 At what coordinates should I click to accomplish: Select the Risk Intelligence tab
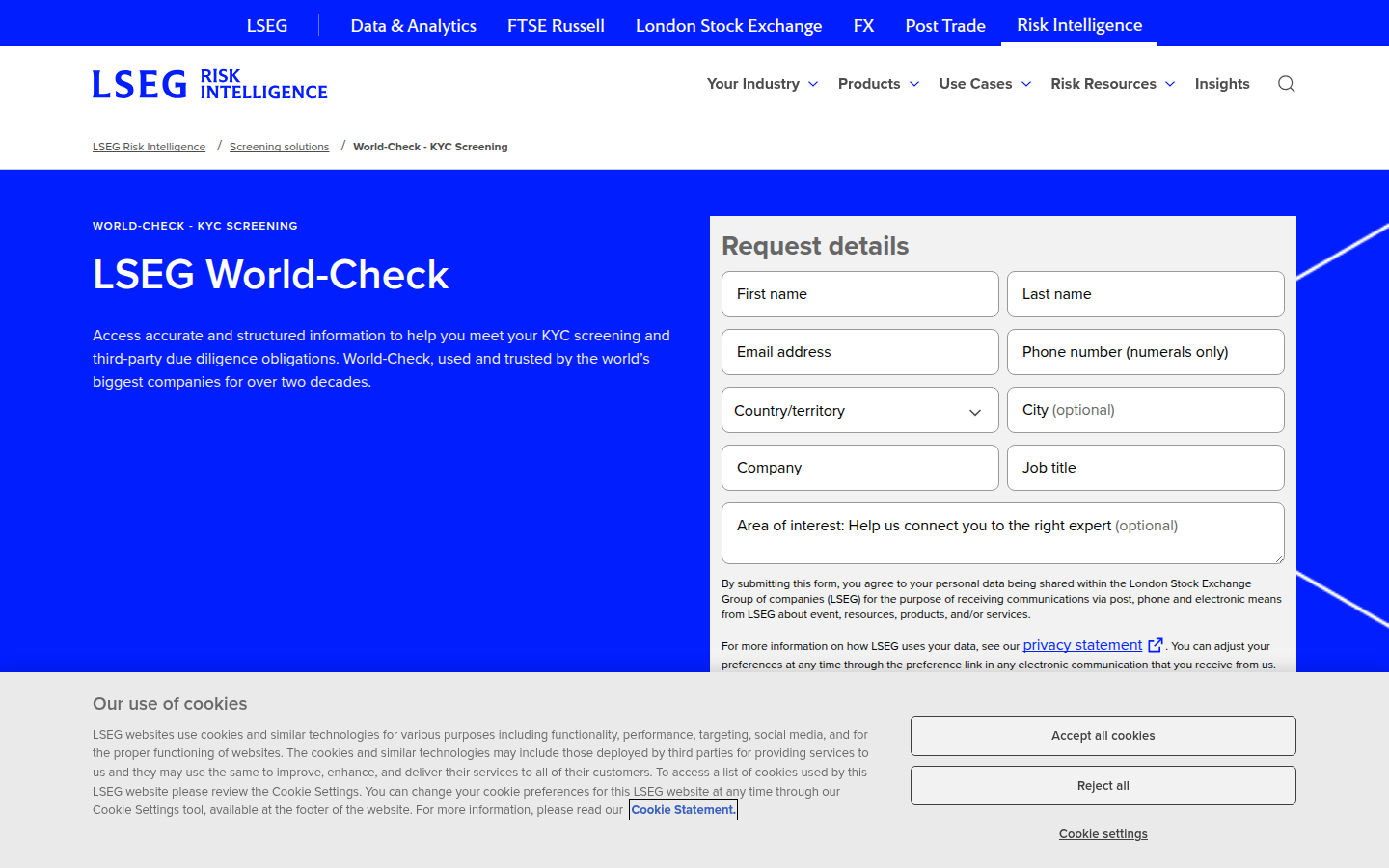click(1079, 24)
